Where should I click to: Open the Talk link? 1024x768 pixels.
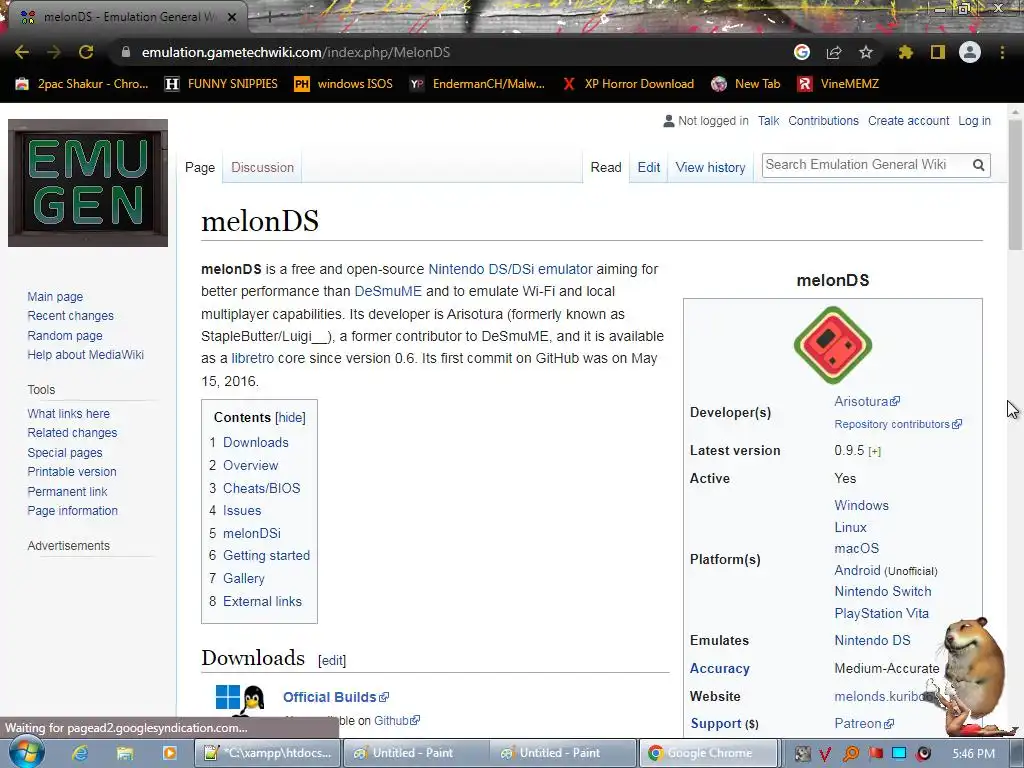(x=769, y=121)
